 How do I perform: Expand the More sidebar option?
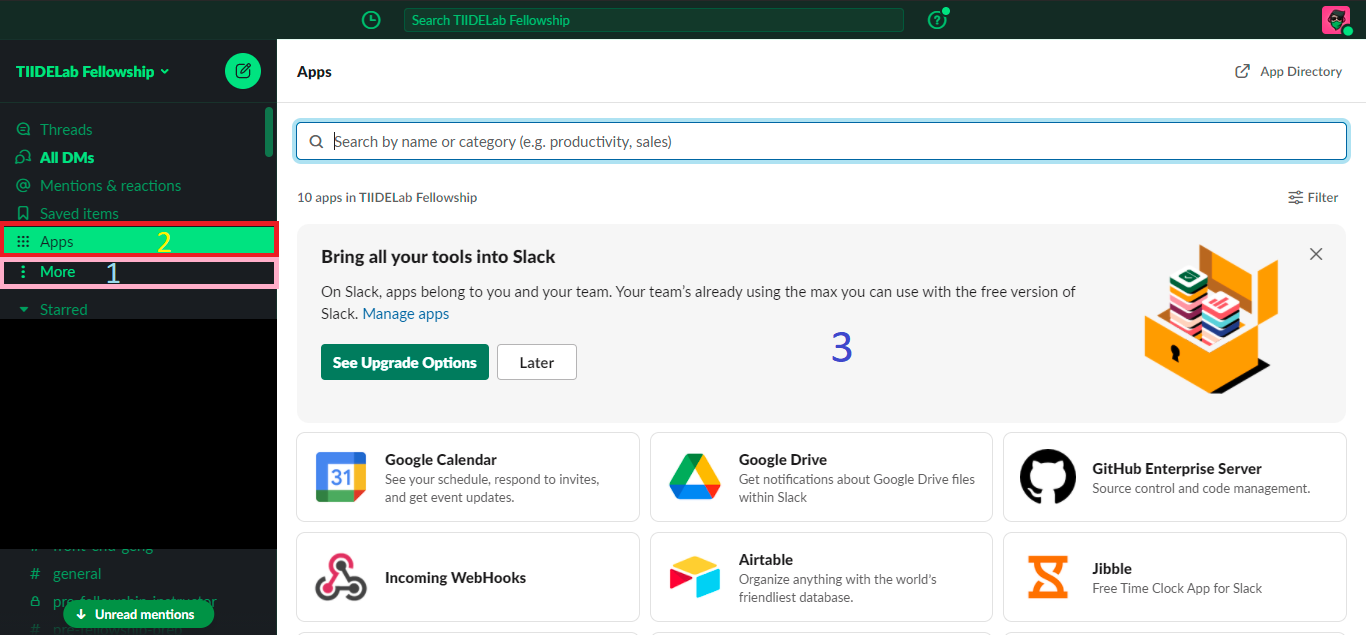pos(139,272)
